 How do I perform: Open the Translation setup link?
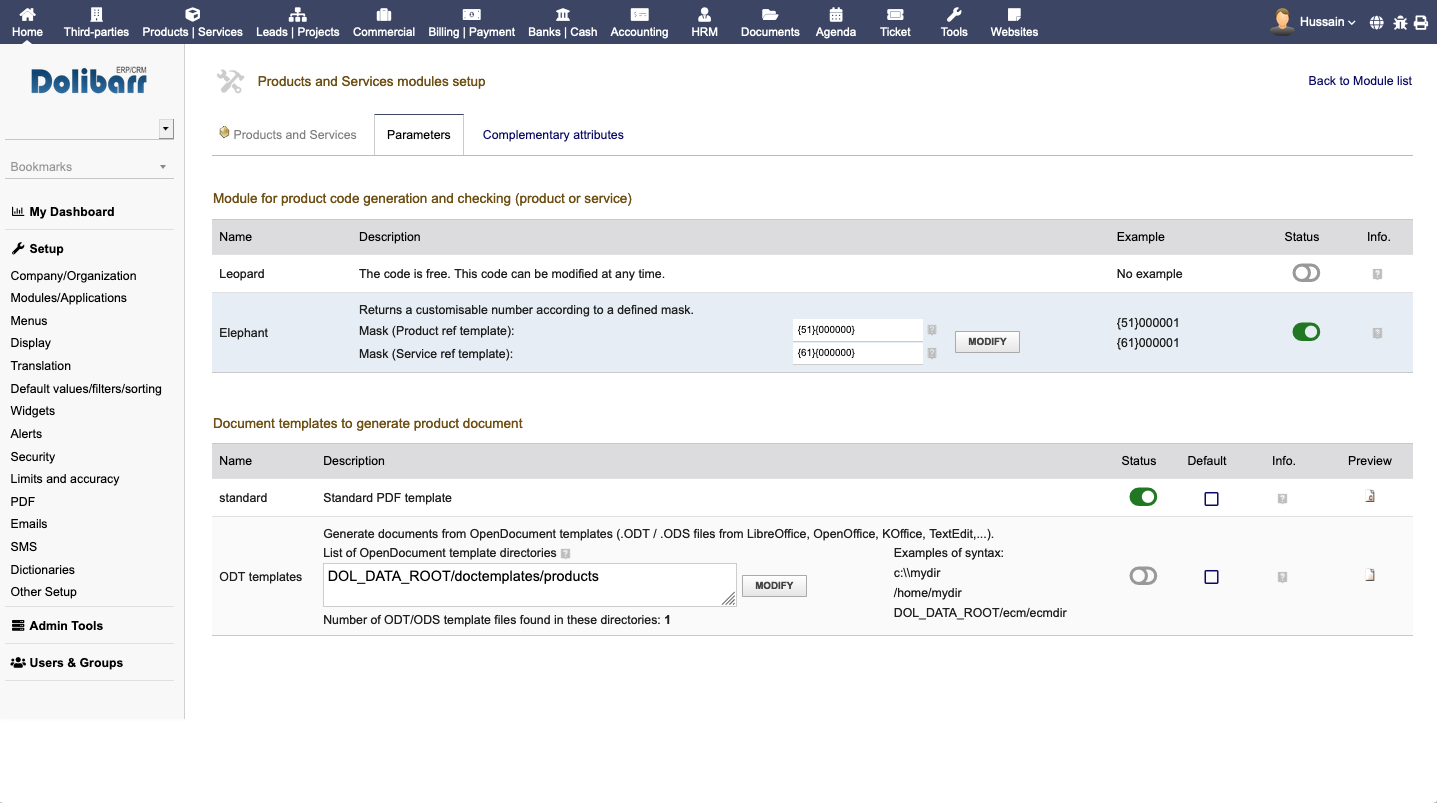tap(40, 366)
